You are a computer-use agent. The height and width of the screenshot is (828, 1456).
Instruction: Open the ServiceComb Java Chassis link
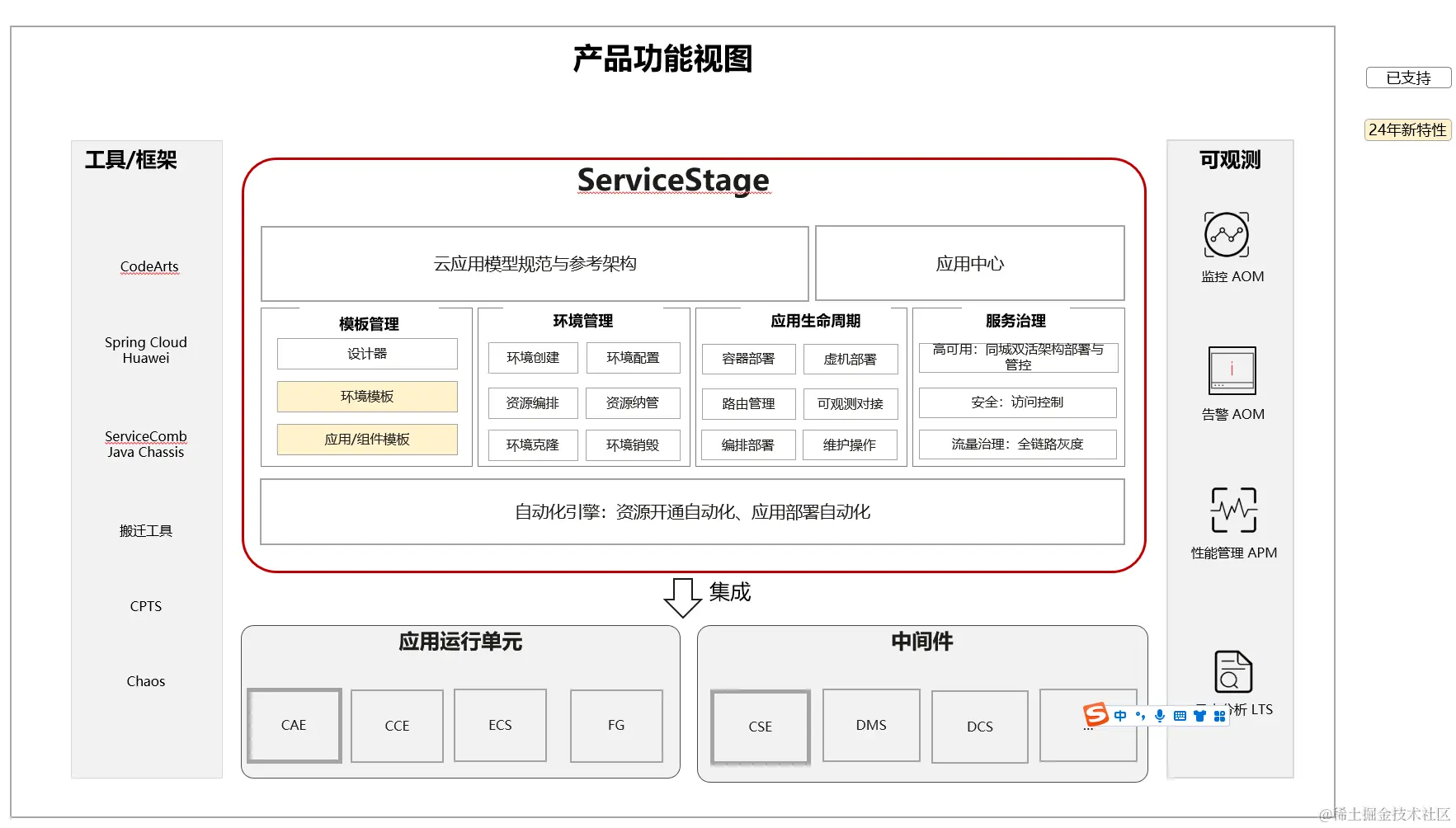[x=146, y=444]
